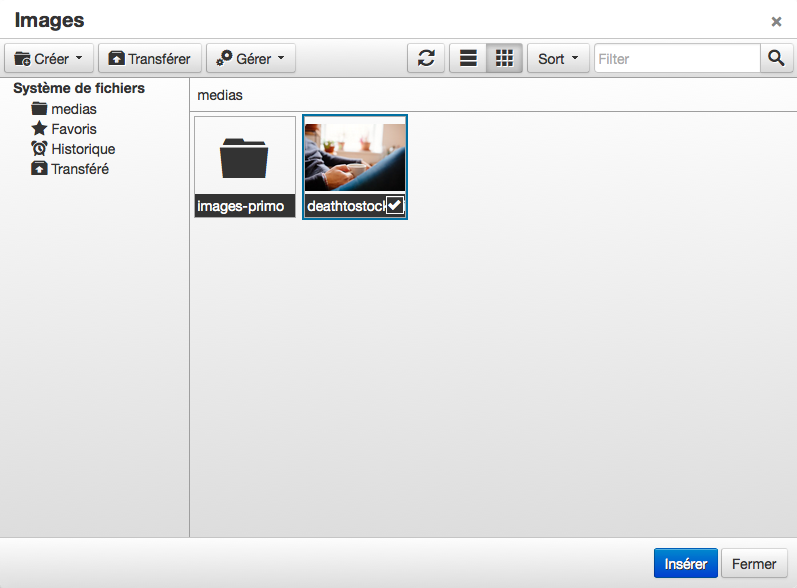797x588 pixels.
Task: Open Favoris in the sidebar
Action: [x=64, y=129]
